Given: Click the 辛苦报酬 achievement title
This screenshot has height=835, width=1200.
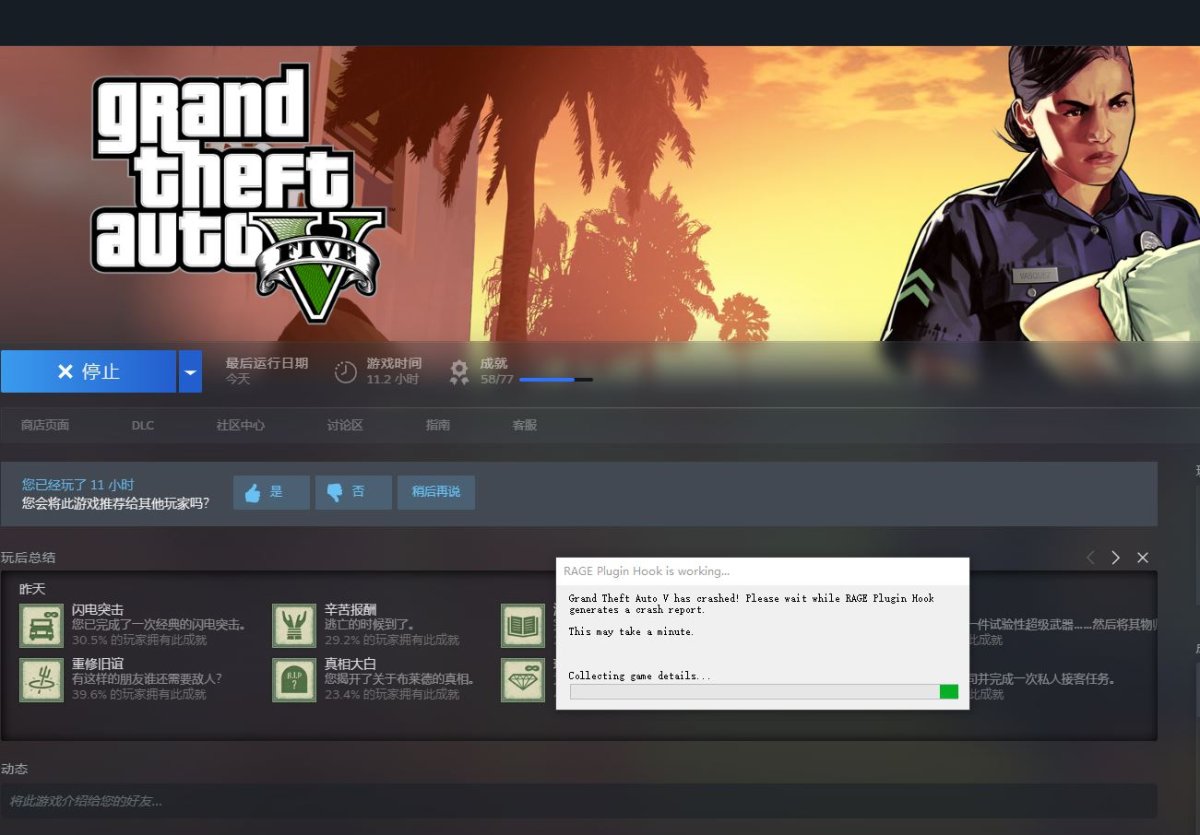Looking at the screenshot, I should coord(350,610).
